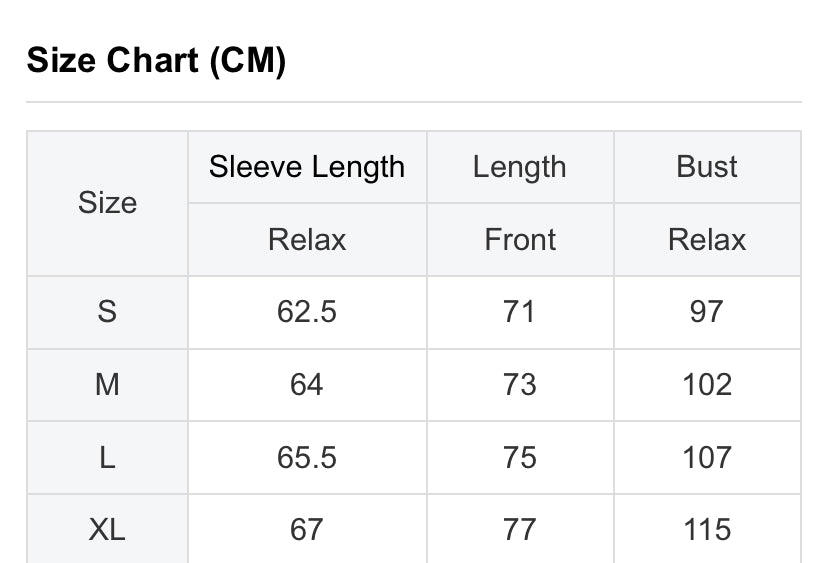Select the Size column header
828x563 pixels.
pos(107,203)
